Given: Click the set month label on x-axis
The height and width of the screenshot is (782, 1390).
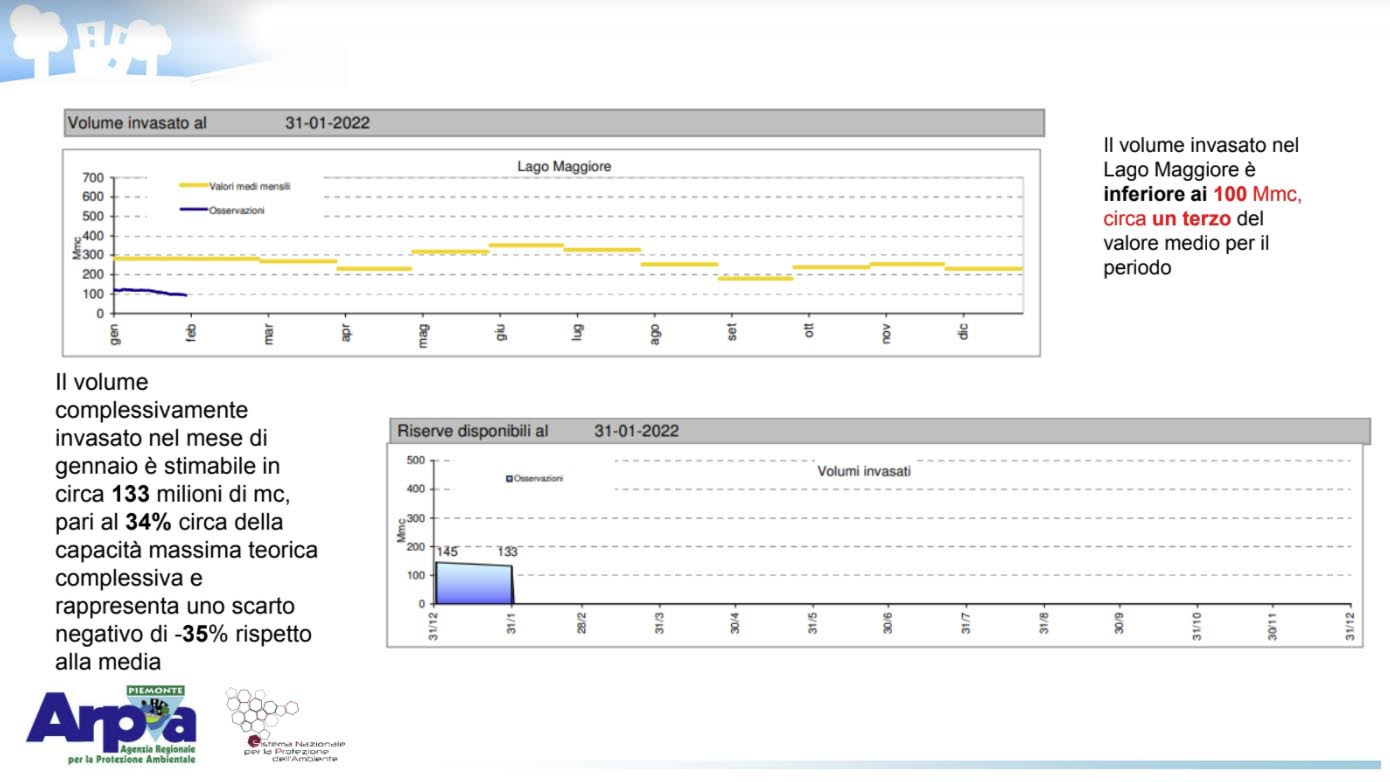Looking at the screenshot, I should (x=732, y=332).
